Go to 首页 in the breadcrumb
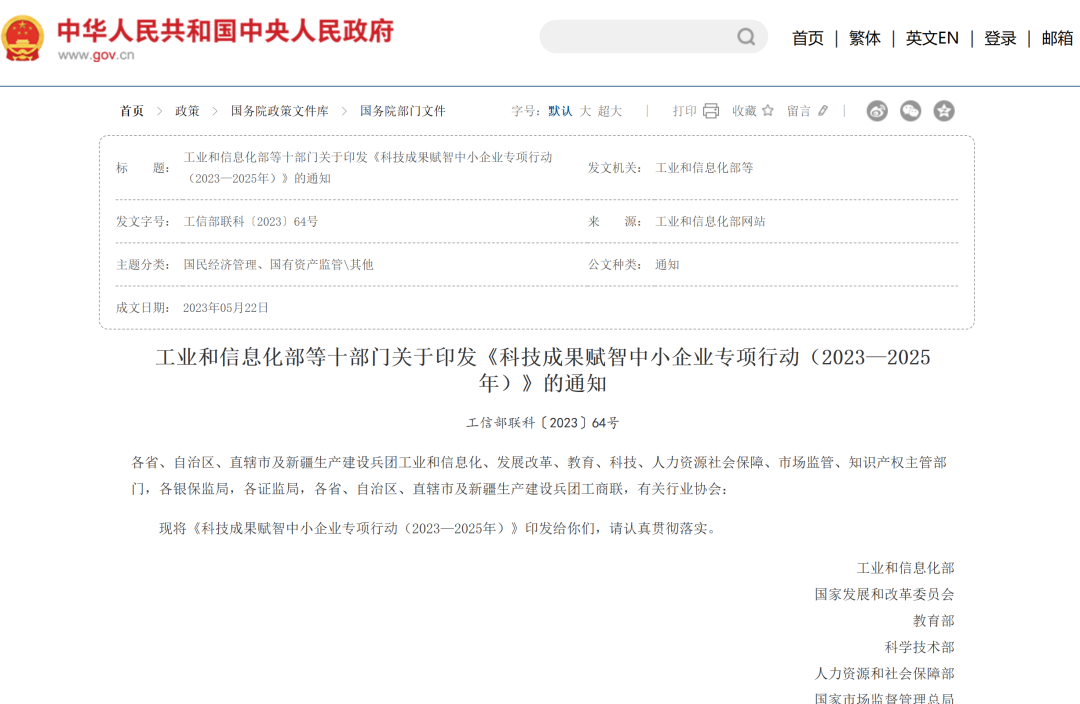1080x704 pixels. pos(132,111)
